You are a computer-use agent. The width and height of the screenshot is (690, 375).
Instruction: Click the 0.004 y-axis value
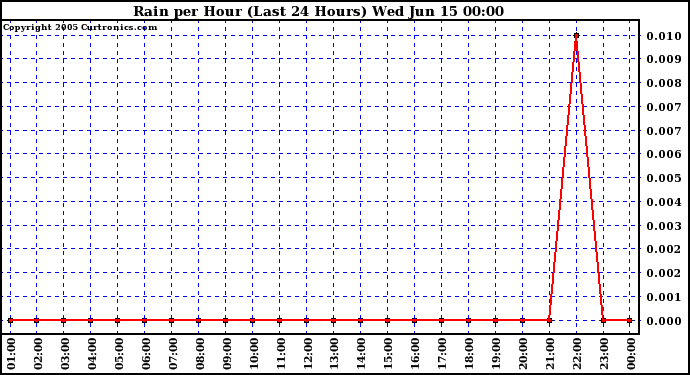click(664, 202)
